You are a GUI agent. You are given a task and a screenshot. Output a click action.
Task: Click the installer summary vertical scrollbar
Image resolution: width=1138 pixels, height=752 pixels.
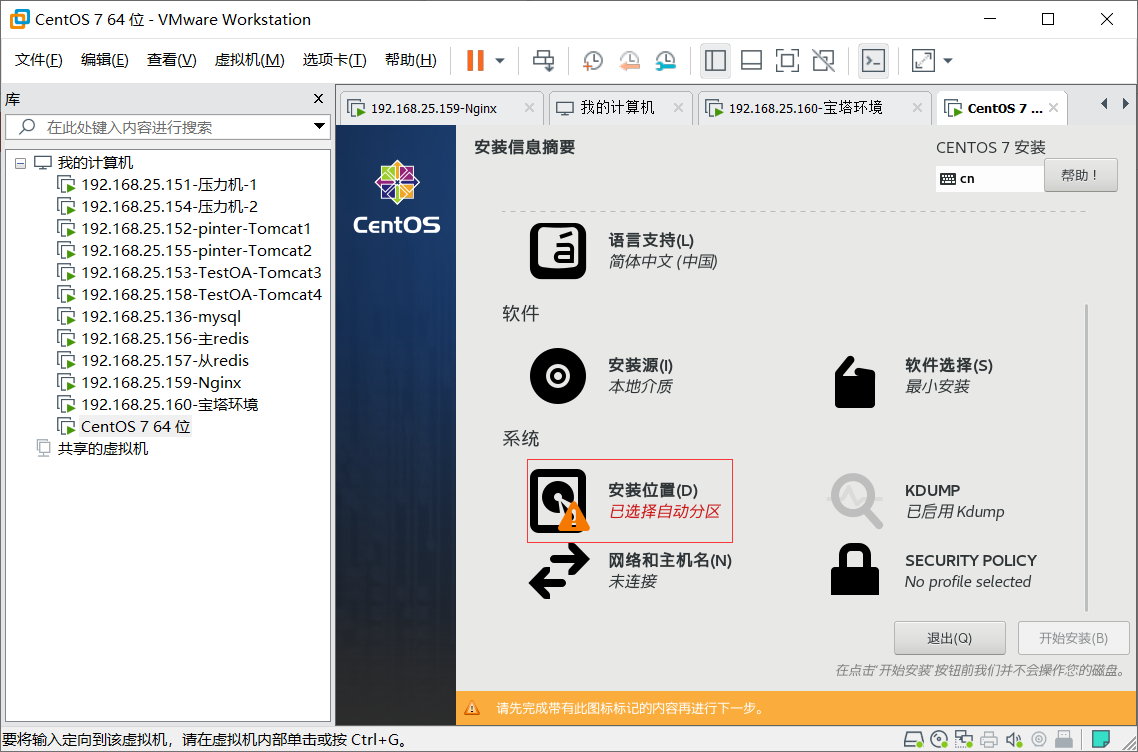1086,458
